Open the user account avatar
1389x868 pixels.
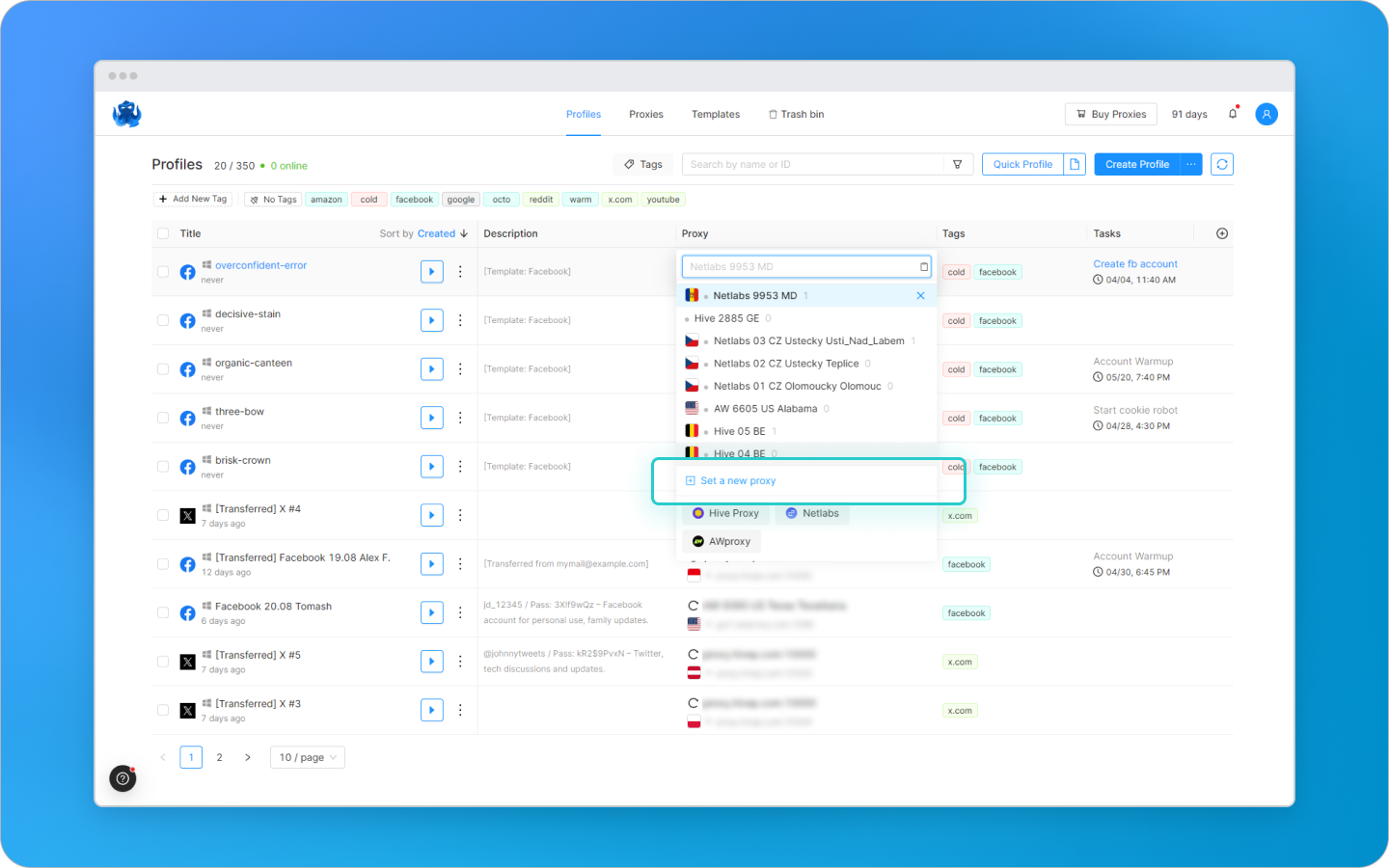(x=1266, y=114)
